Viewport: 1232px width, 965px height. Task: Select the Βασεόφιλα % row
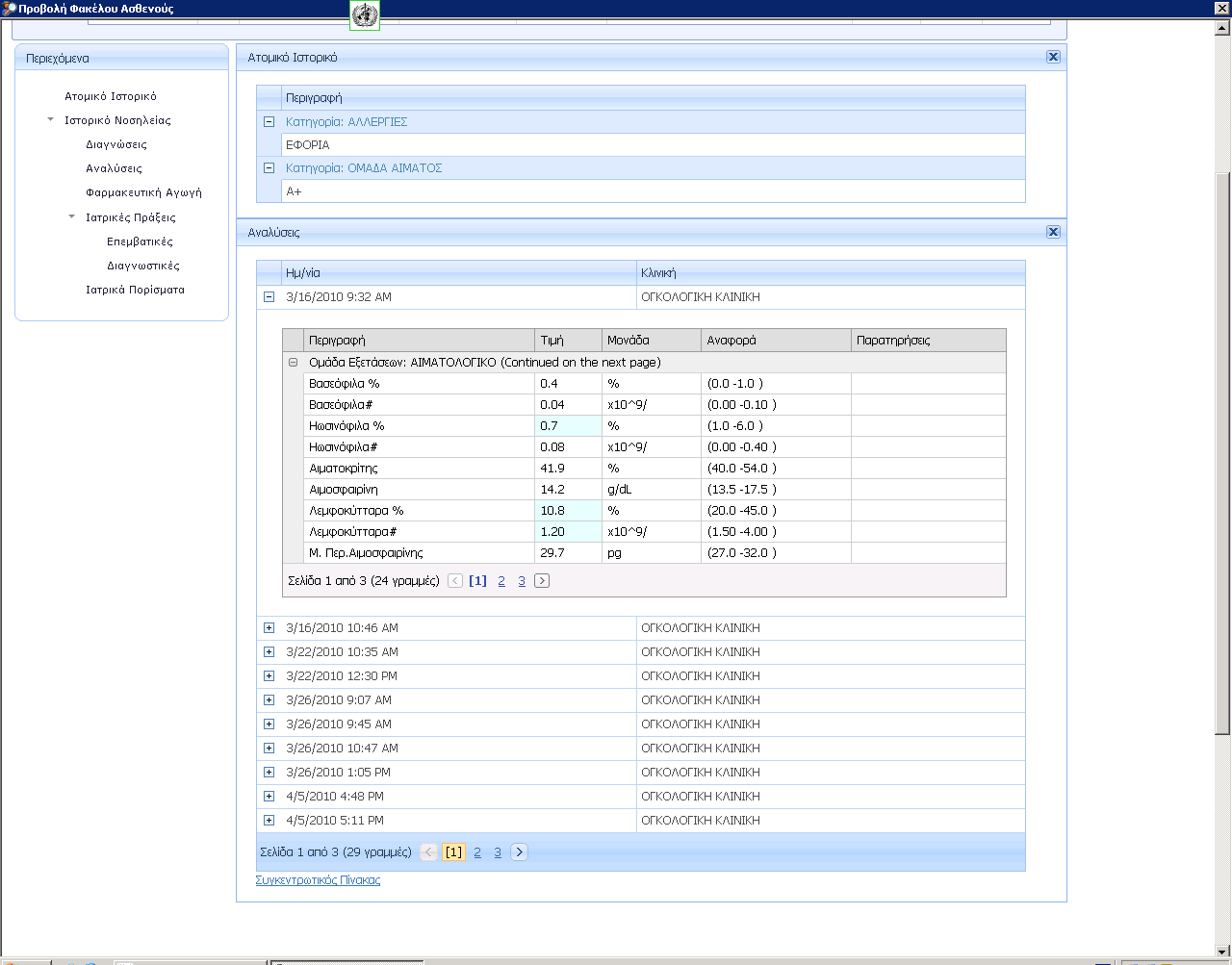[x=654, y=383]
